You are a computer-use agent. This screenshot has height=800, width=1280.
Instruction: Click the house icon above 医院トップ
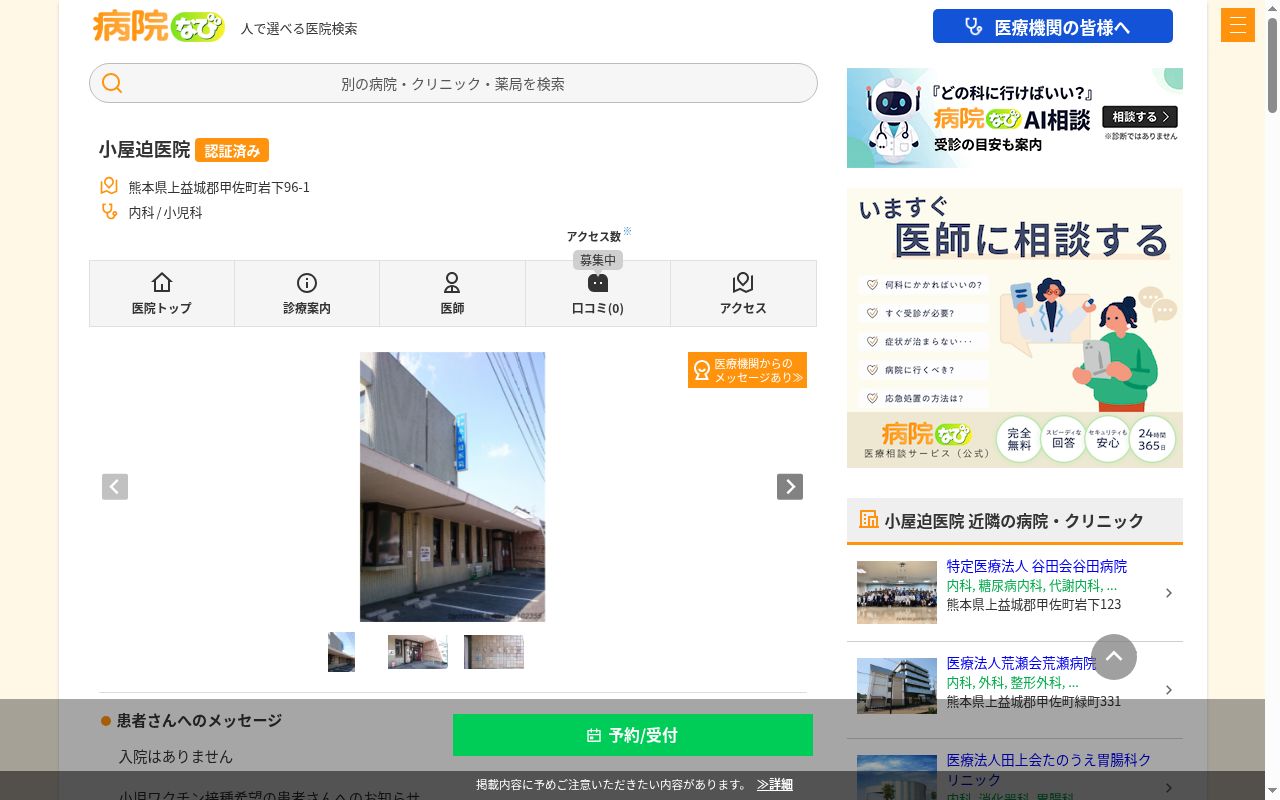coord(161,282)
